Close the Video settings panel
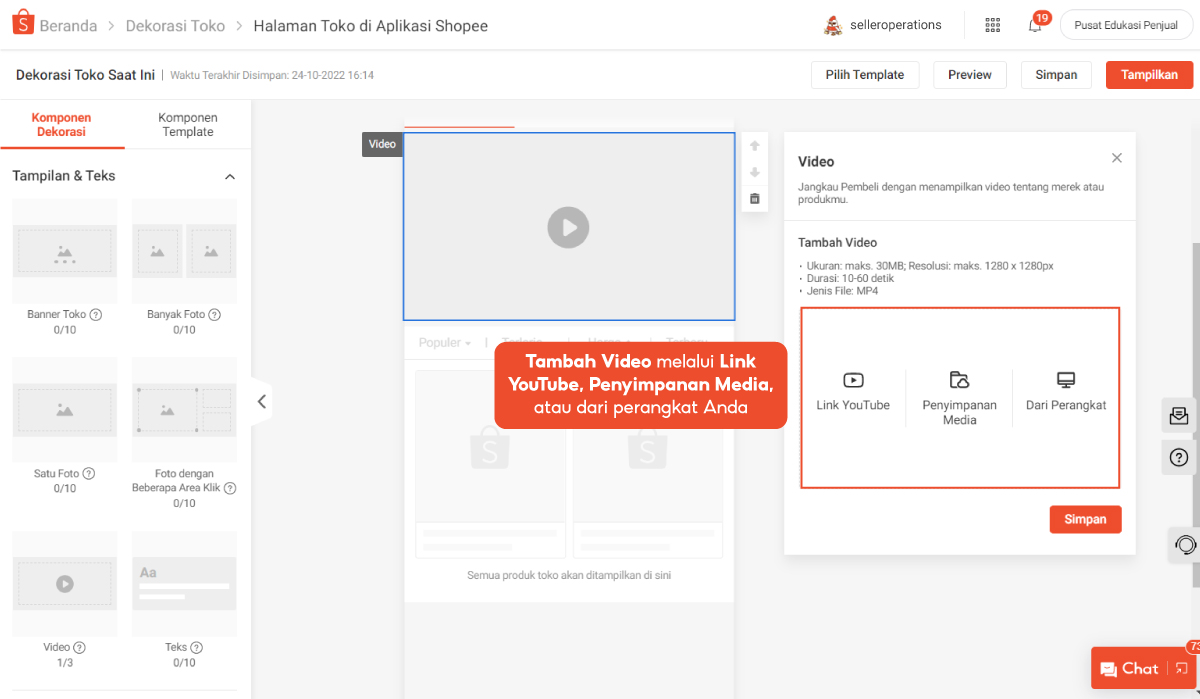 (1117, 158)
